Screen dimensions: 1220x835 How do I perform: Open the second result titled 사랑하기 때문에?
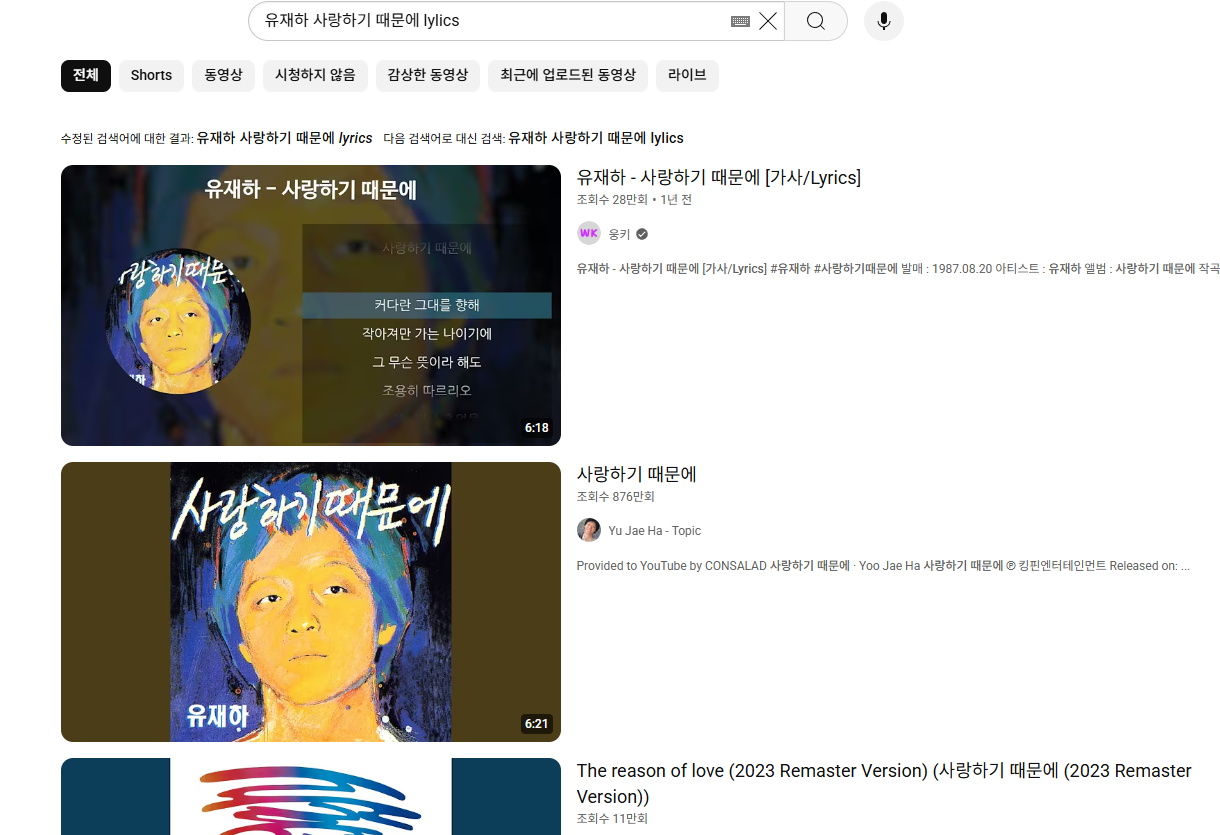point(637,475)
